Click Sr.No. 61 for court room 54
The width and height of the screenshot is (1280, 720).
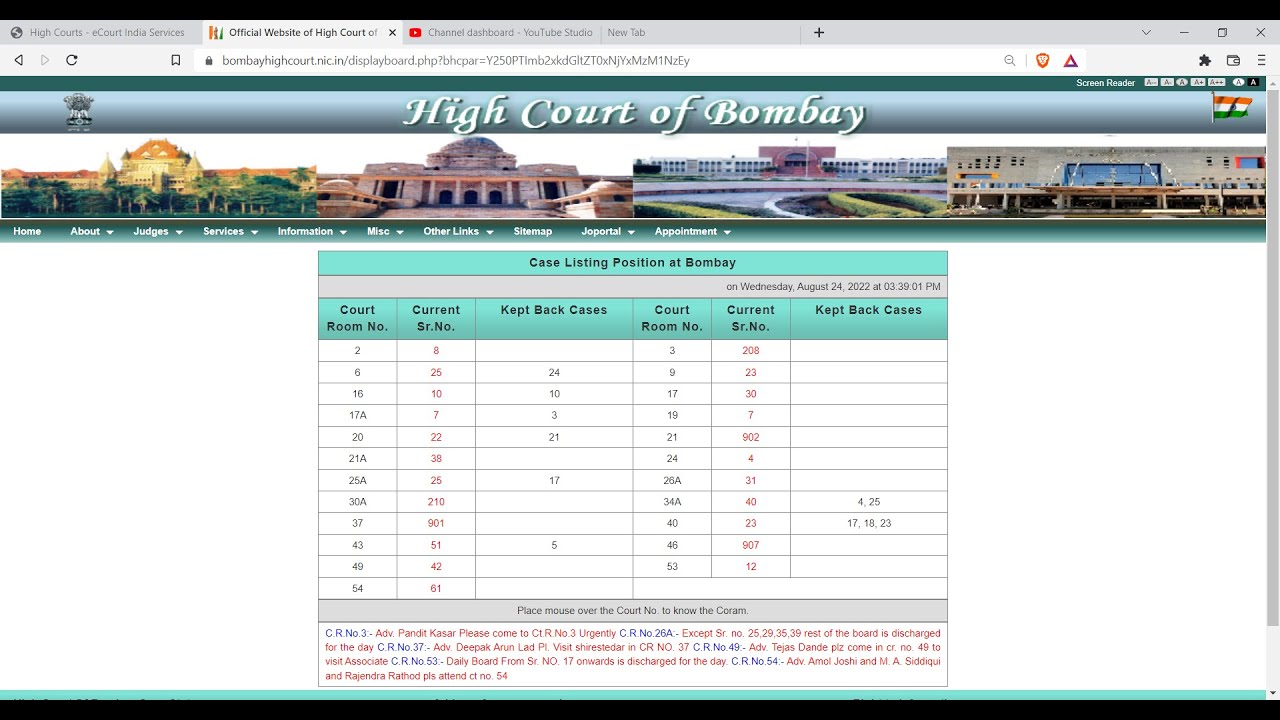(x=436, y=588)
